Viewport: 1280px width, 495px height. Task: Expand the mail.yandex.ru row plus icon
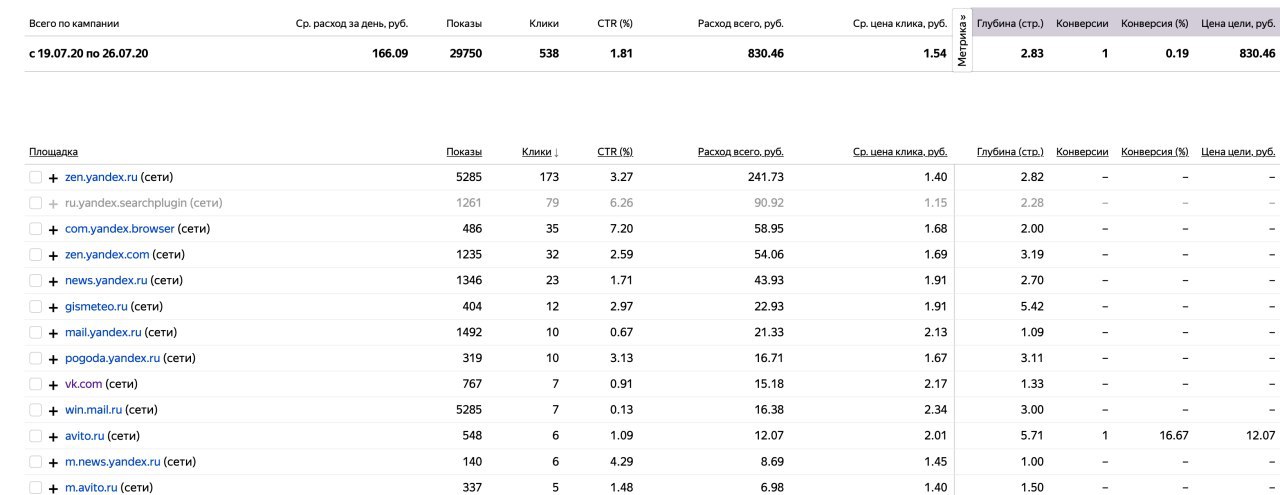(53, 333)
